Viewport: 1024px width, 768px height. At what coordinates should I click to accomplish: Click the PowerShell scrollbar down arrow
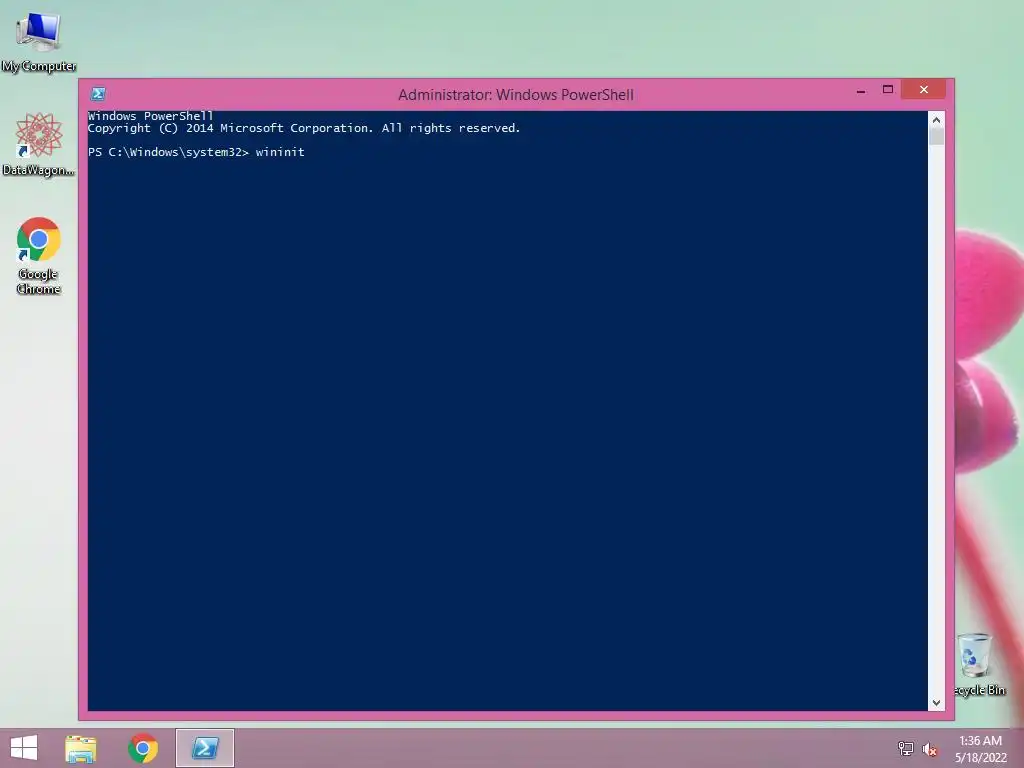coord(936,703)
